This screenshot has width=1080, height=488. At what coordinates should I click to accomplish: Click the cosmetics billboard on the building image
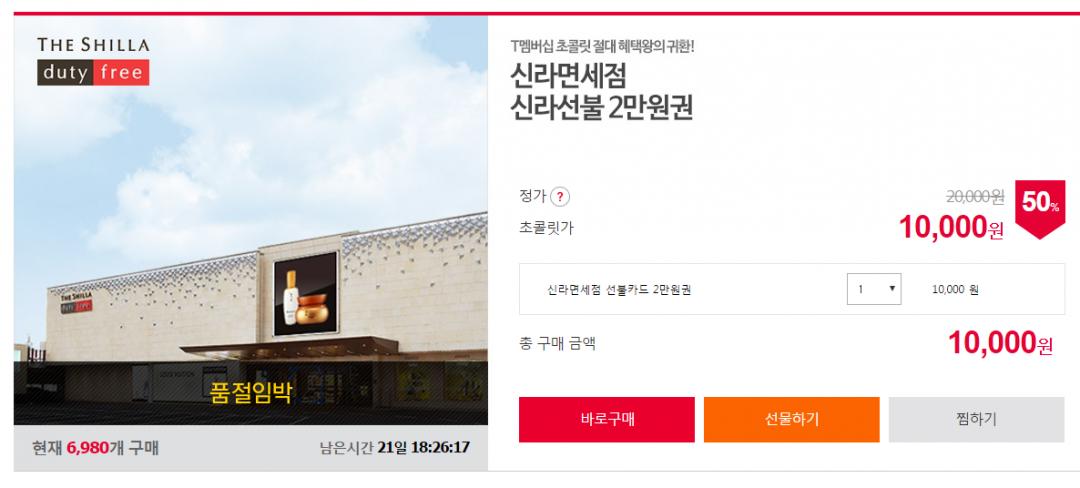[x=306, y=294]
